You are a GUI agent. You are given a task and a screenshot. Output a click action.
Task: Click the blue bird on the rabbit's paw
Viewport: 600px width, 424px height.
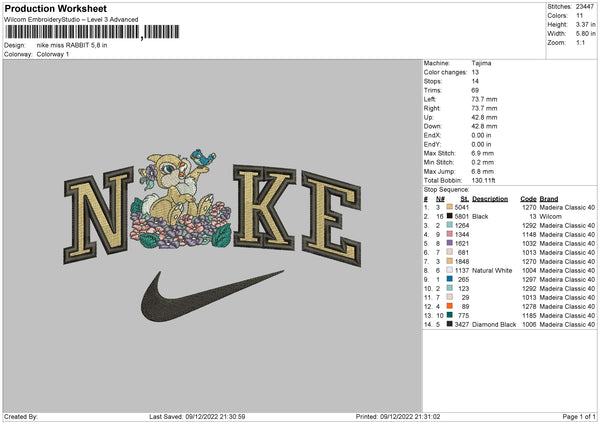(203, 157)
